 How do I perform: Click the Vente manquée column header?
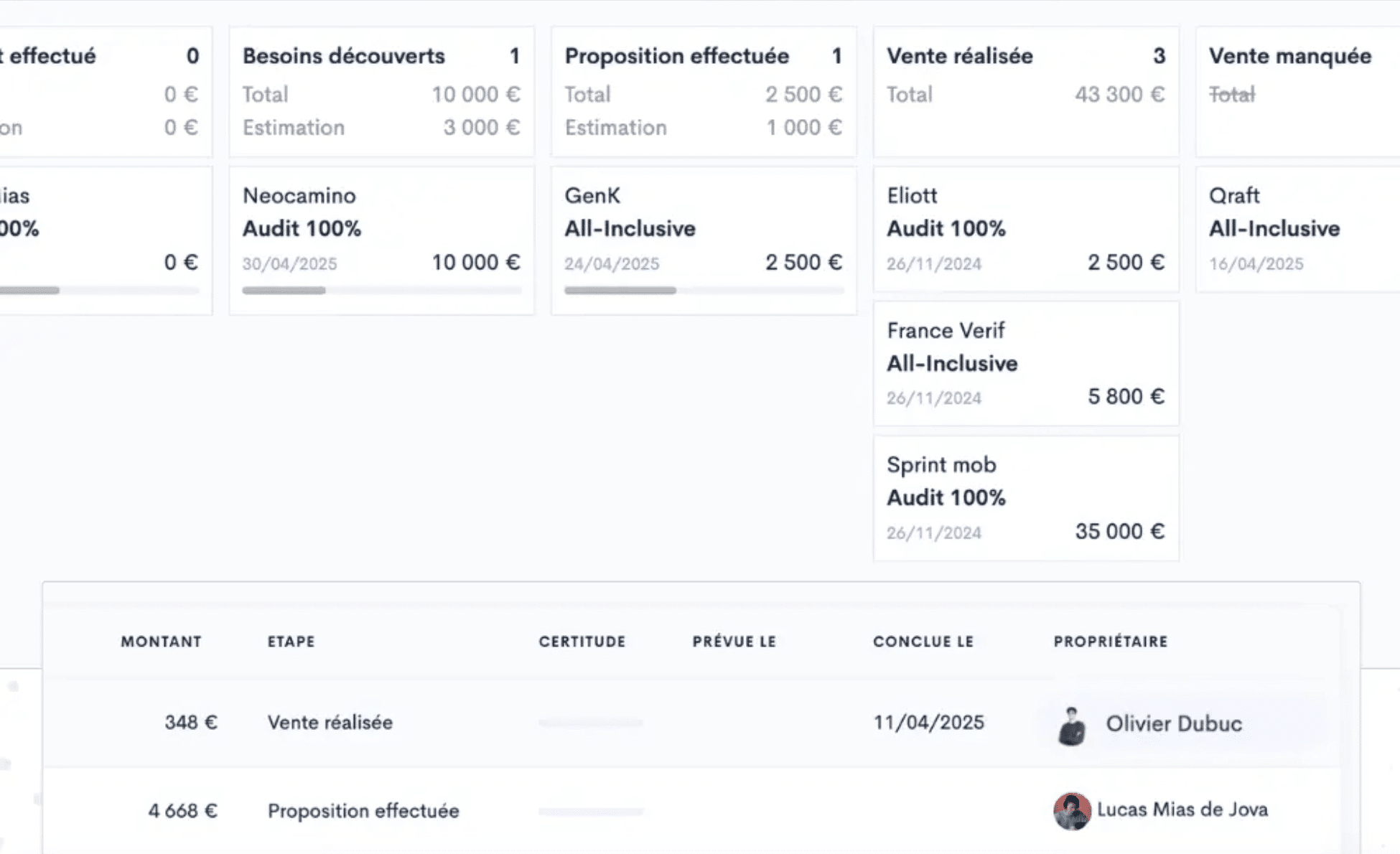pyautogui.click(x=1289, y=56)
